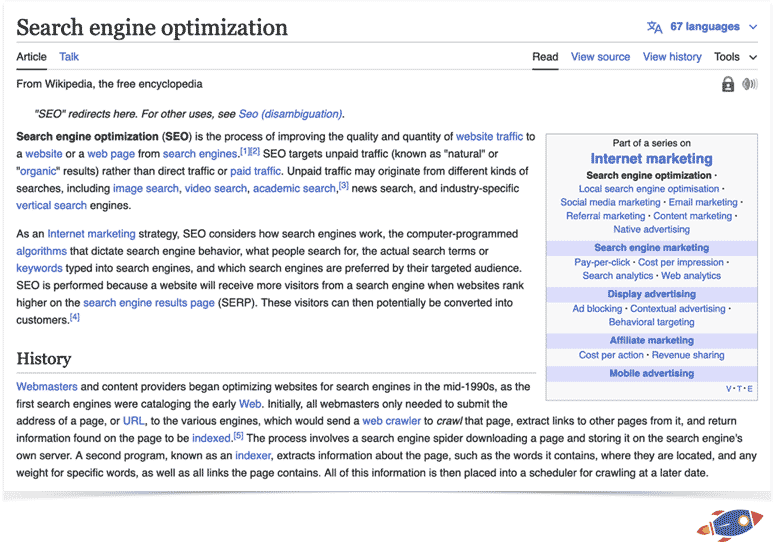Open Search engine marketing sidebar heading
The width and height of the screenshot is (774, 542).
click(652, 248)
